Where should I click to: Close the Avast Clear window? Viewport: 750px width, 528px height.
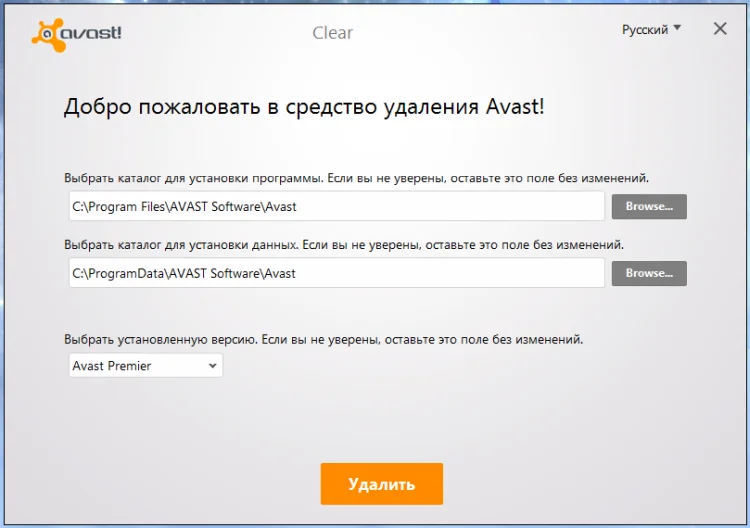coord(720,29)
